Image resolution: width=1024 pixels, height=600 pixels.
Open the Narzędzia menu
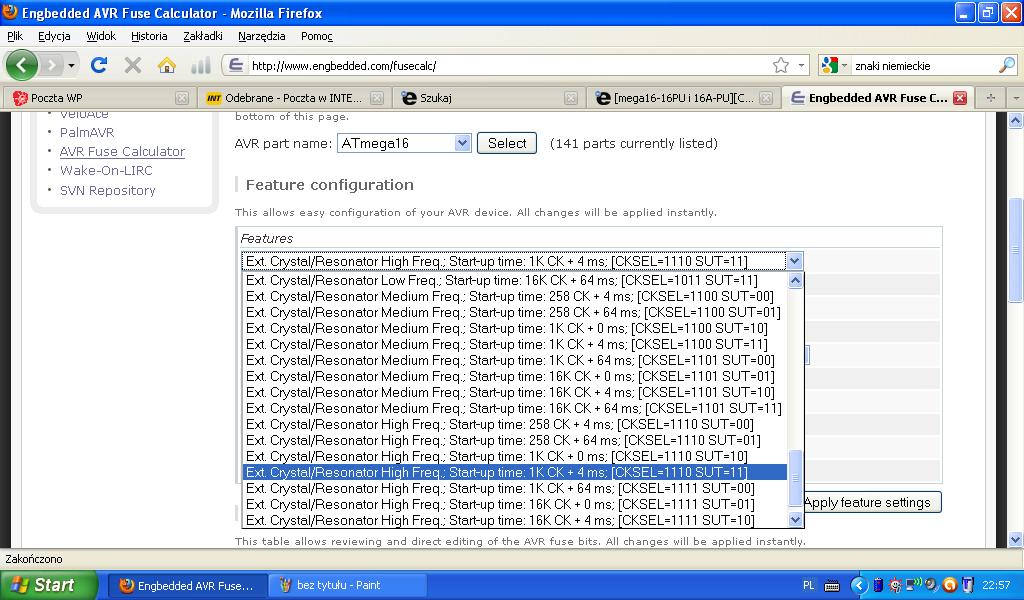click(x=261, y=36)
